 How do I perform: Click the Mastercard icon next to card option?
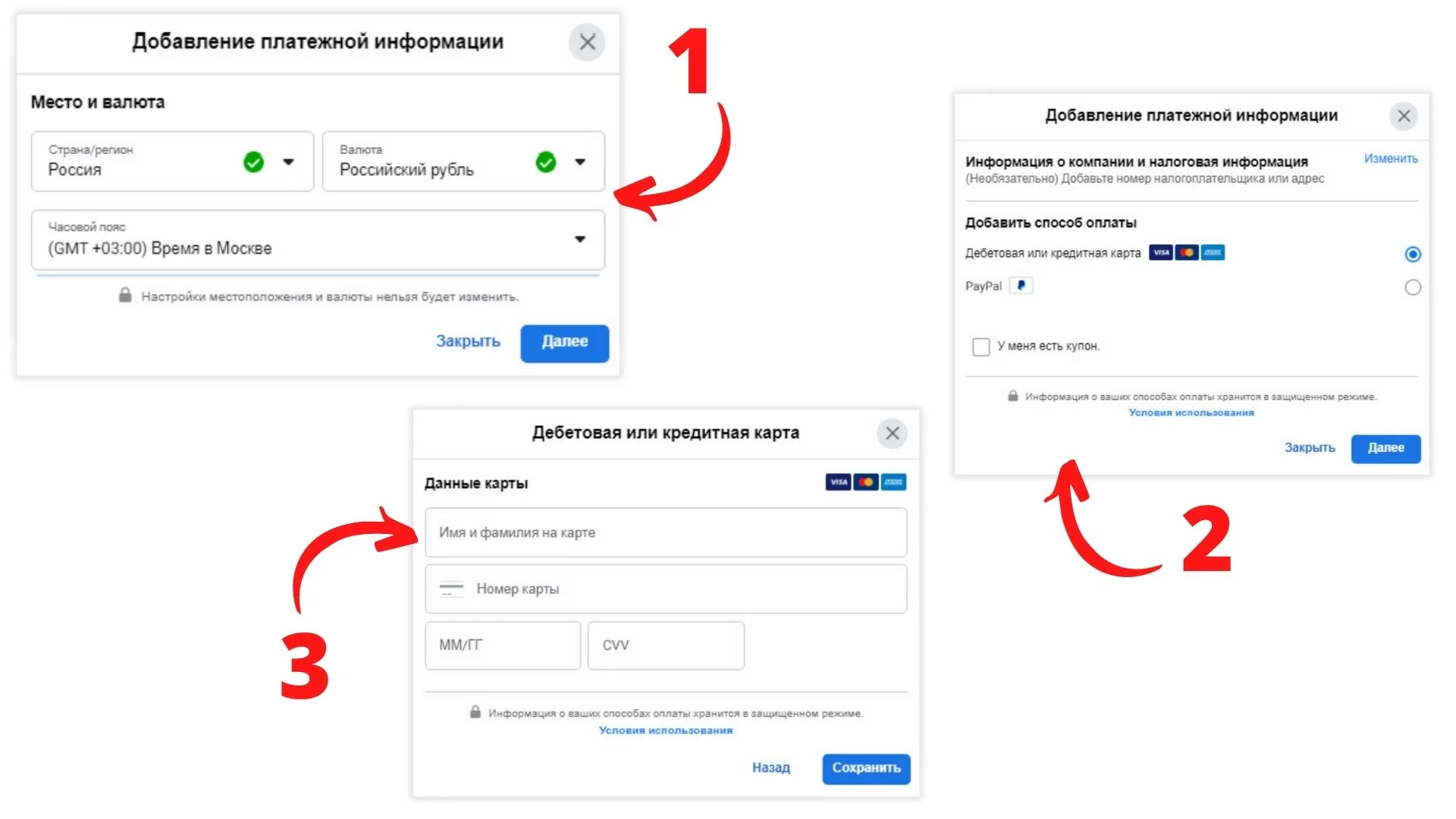[x=1187, y=253]
